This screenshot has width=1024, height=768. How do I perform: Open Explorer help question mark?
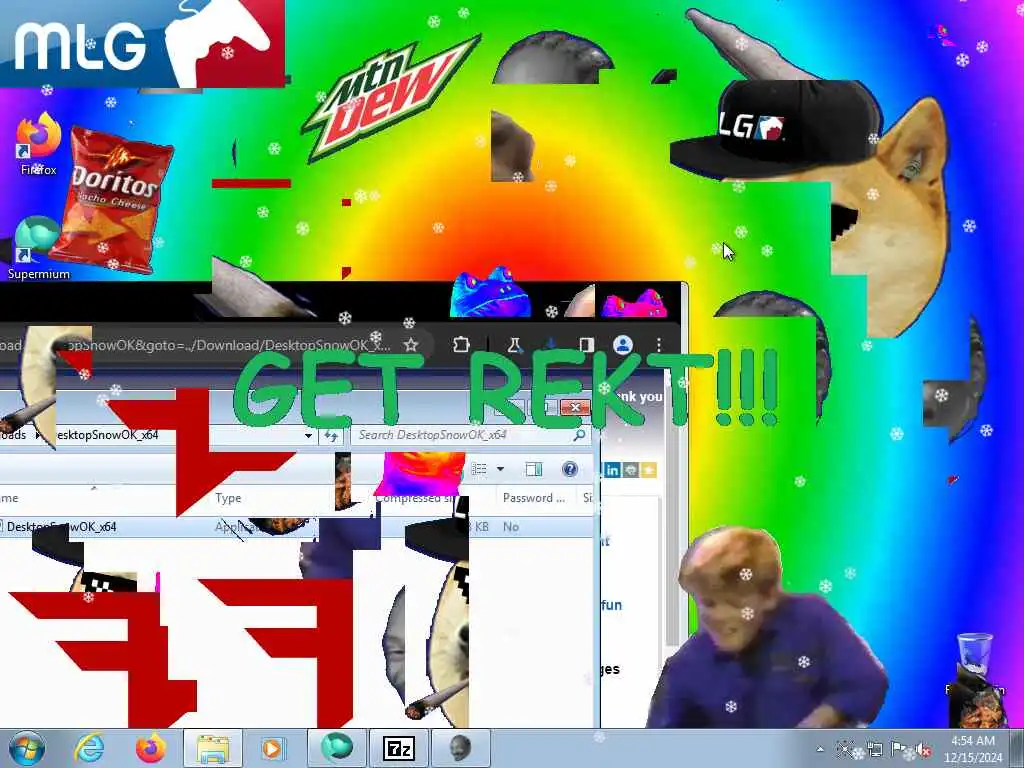pyautogui.click(x=569, y=469)
